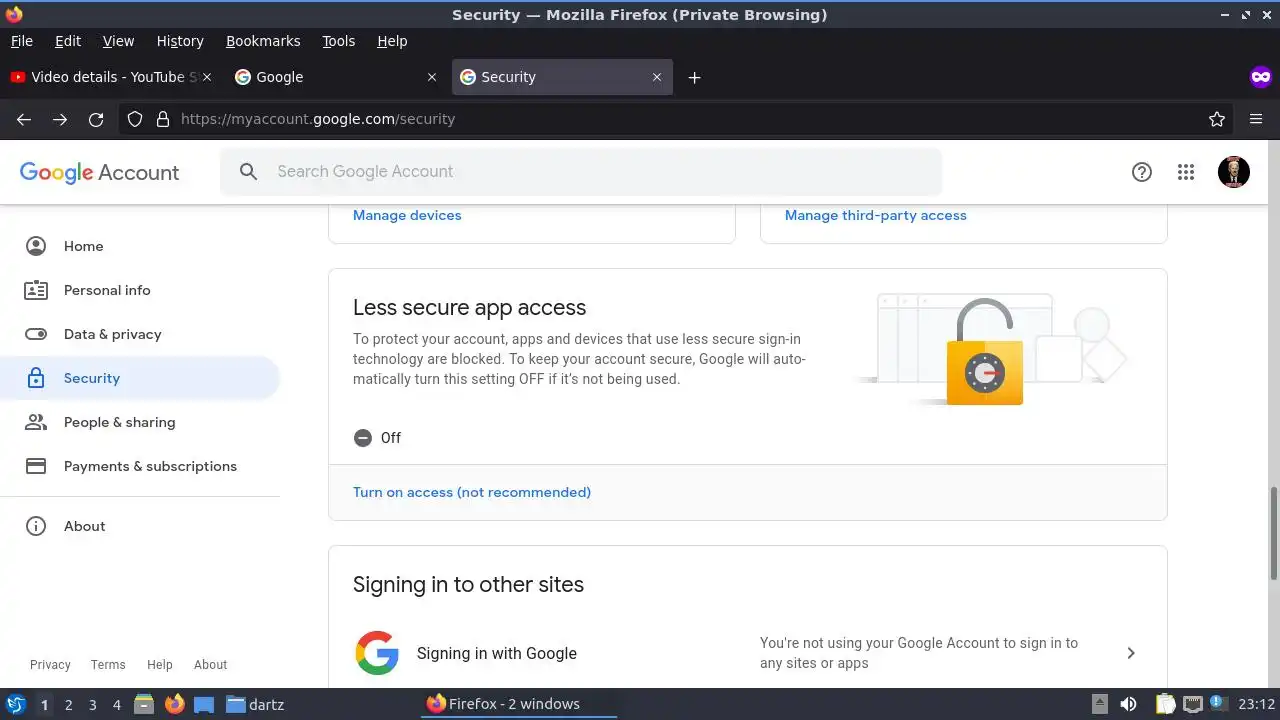Open the Edit menu

point(68,41)
